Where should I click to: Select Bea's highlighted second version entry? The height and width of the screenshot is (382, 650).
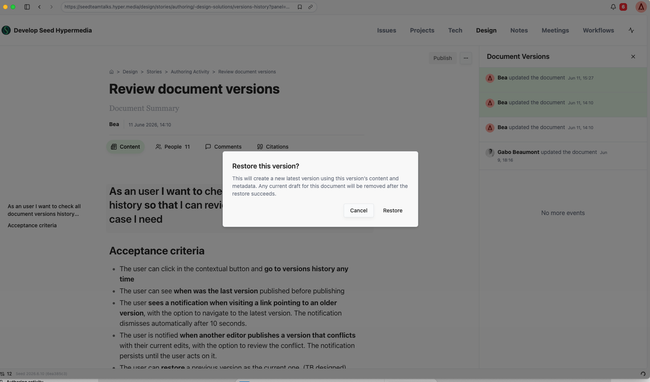(x=563, y=104)
